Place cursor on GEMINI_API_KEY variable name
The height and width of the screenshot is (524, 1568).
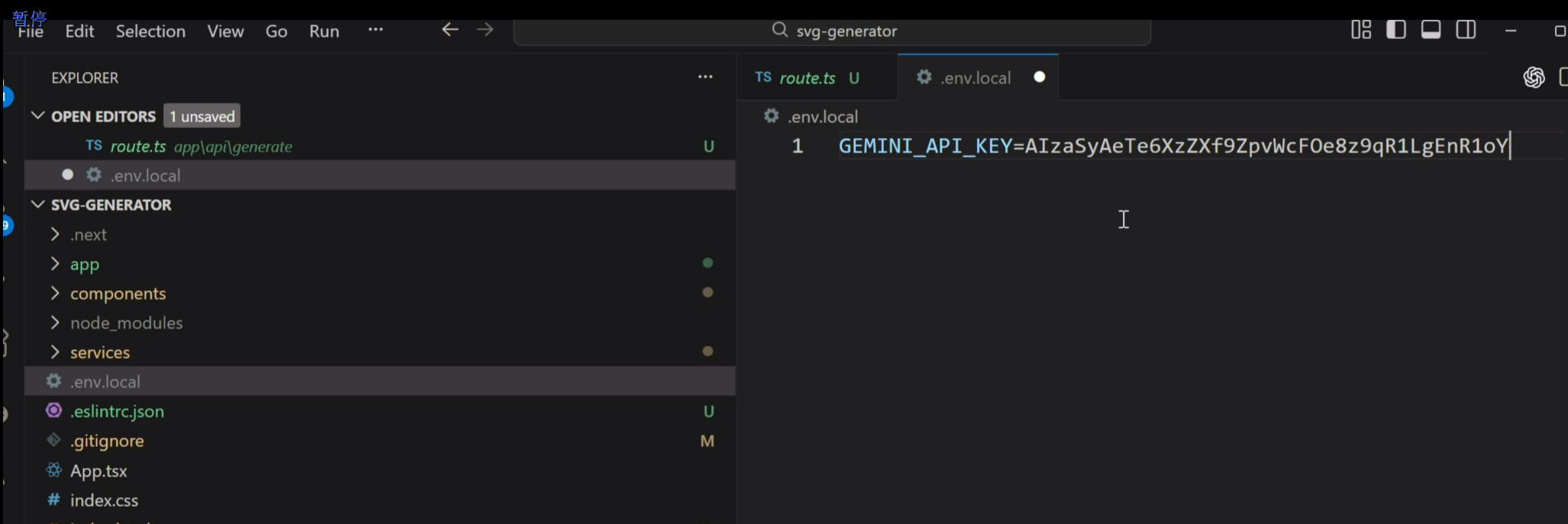(925, 146)
